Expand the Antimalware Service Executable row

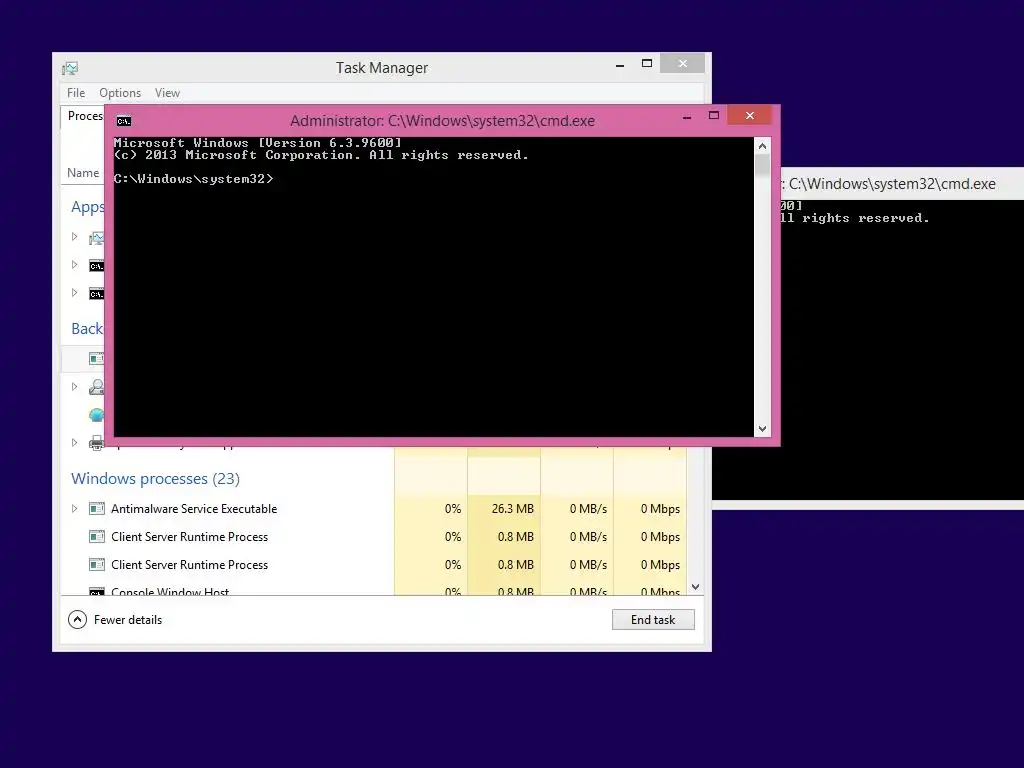pos(74,508)
